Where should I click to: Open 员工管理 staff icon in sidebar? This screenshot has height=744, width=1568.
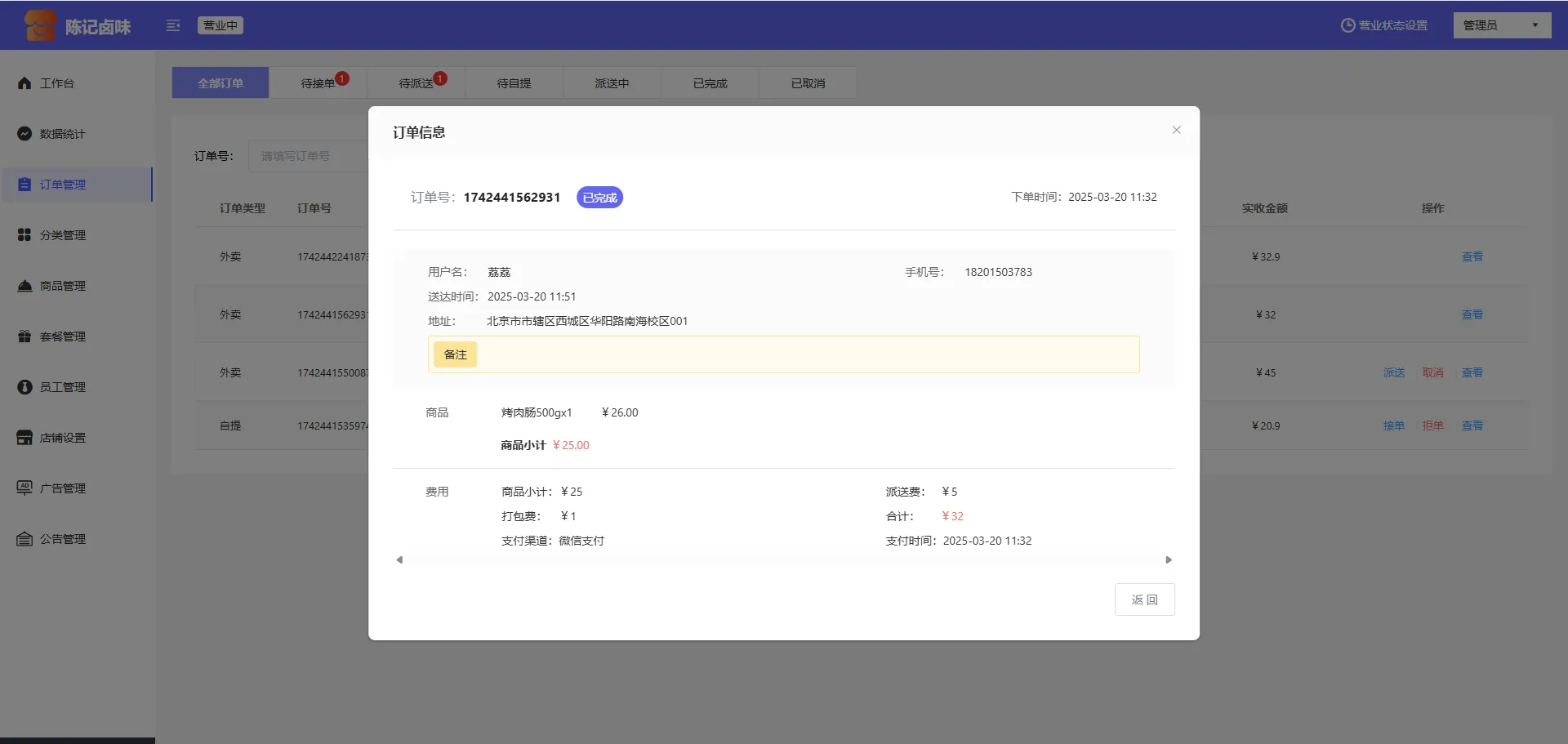(x=24, y=387)
